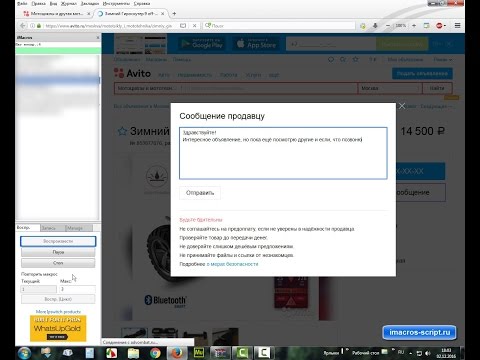Open a new browser tab with plus

174,14
